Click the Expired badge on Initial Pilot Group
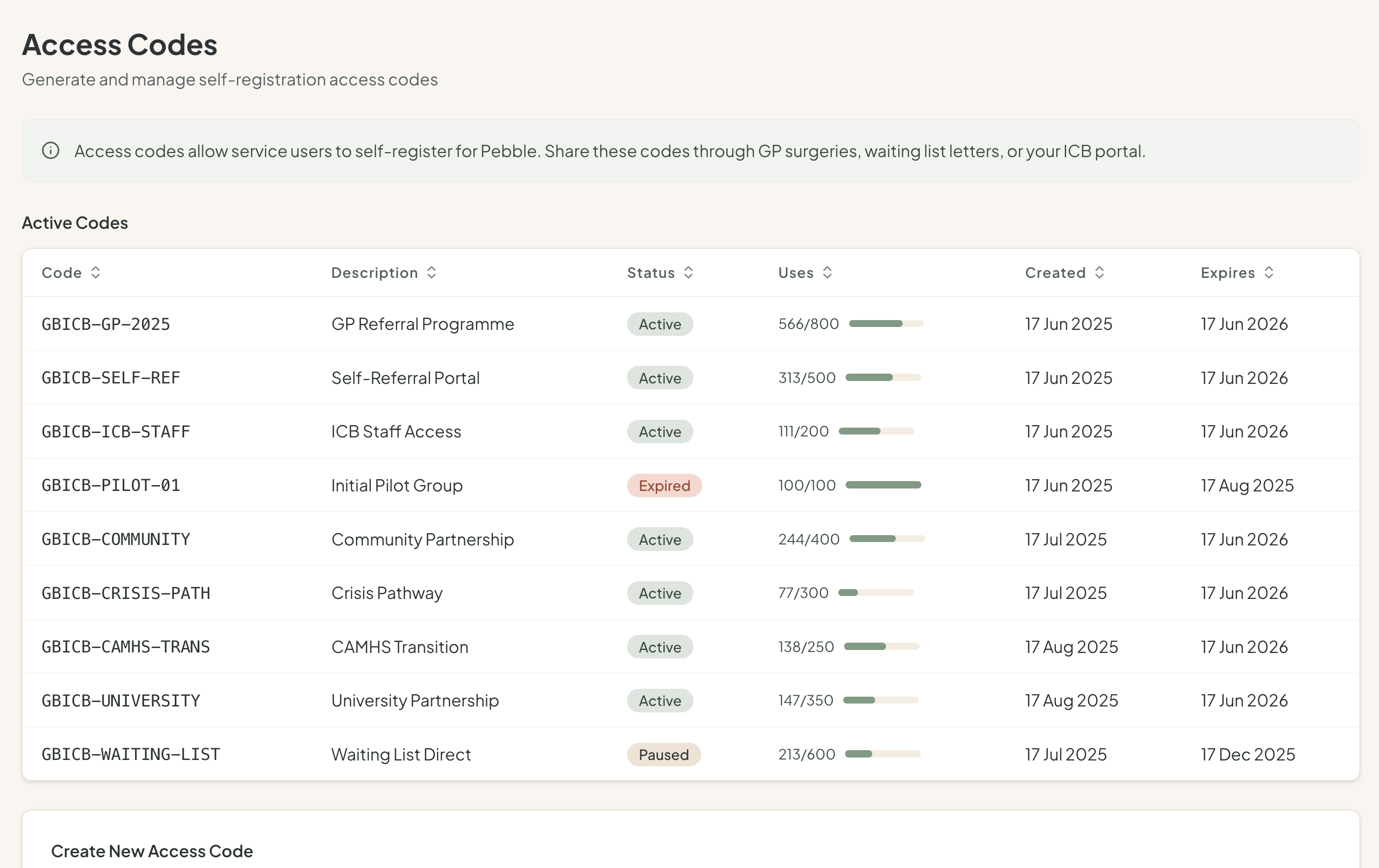1379x868 pixels. tap(664, 486)
